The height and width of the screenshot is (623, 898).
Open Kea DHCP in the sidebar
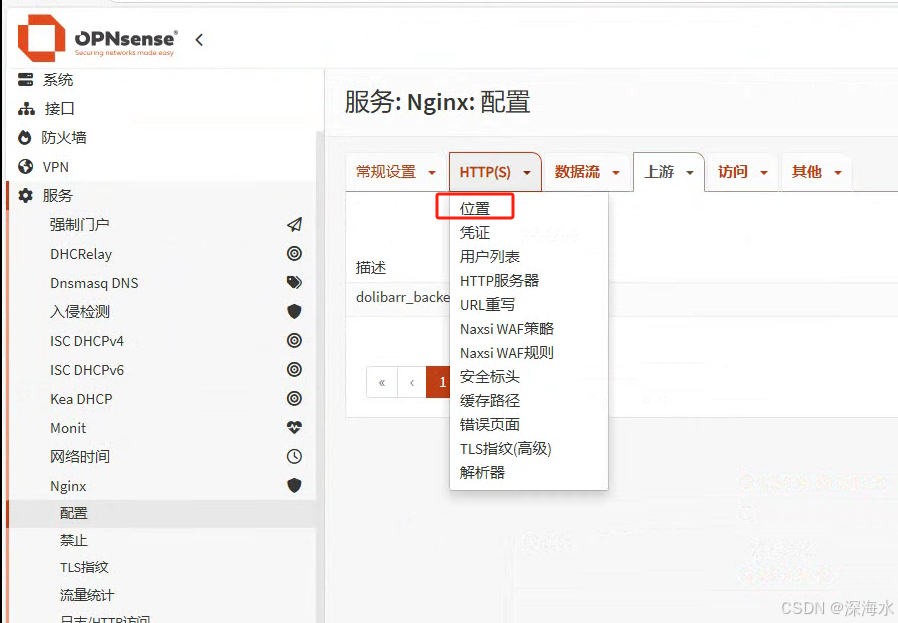click(81, 399)
